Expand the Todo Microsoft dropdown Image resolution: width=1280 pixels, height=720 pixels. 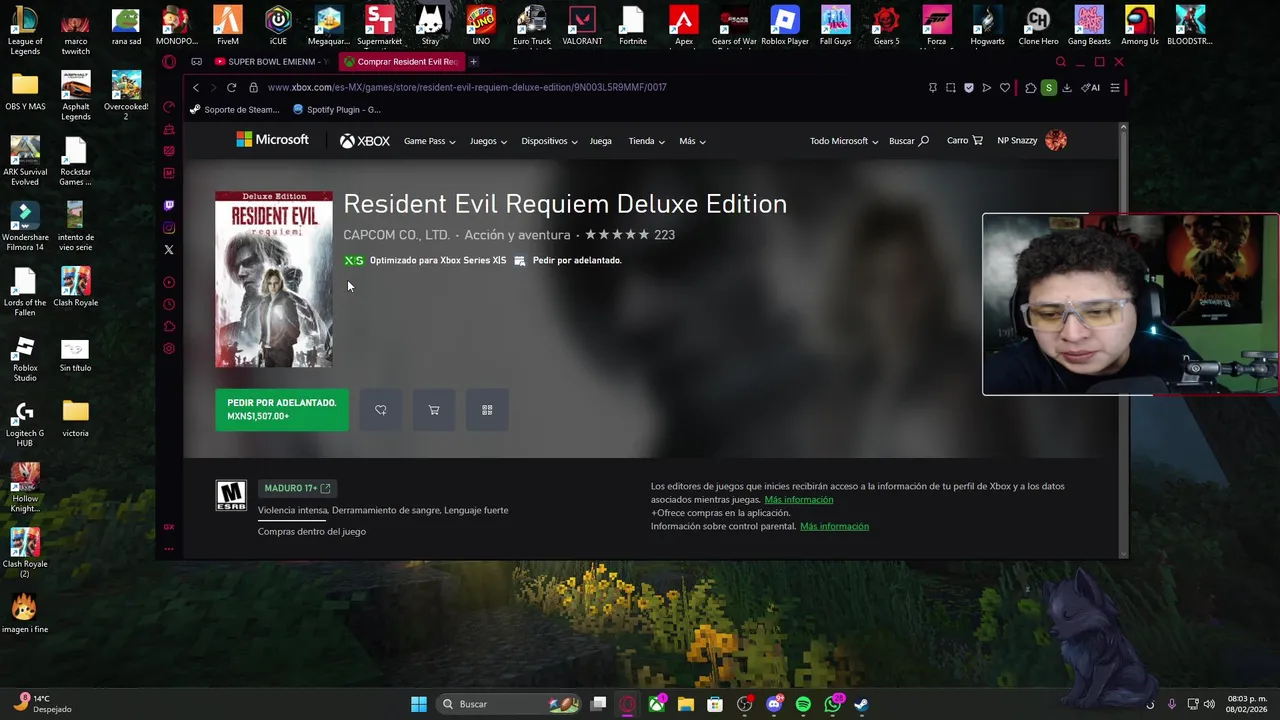(844, 141)
